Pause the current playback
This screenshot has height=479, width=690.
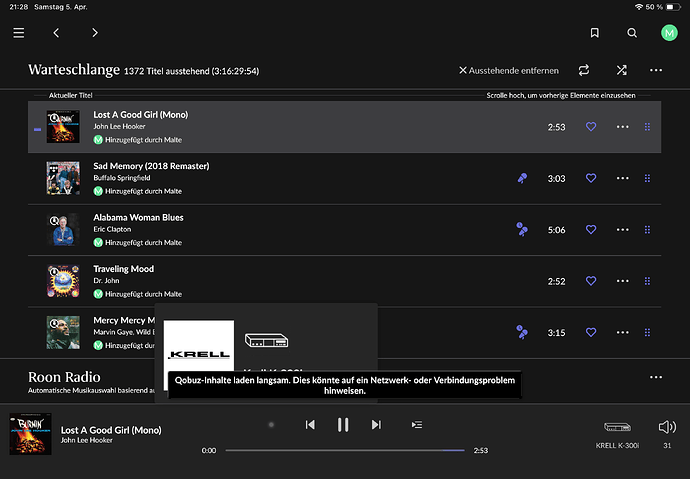pos(343,424)
